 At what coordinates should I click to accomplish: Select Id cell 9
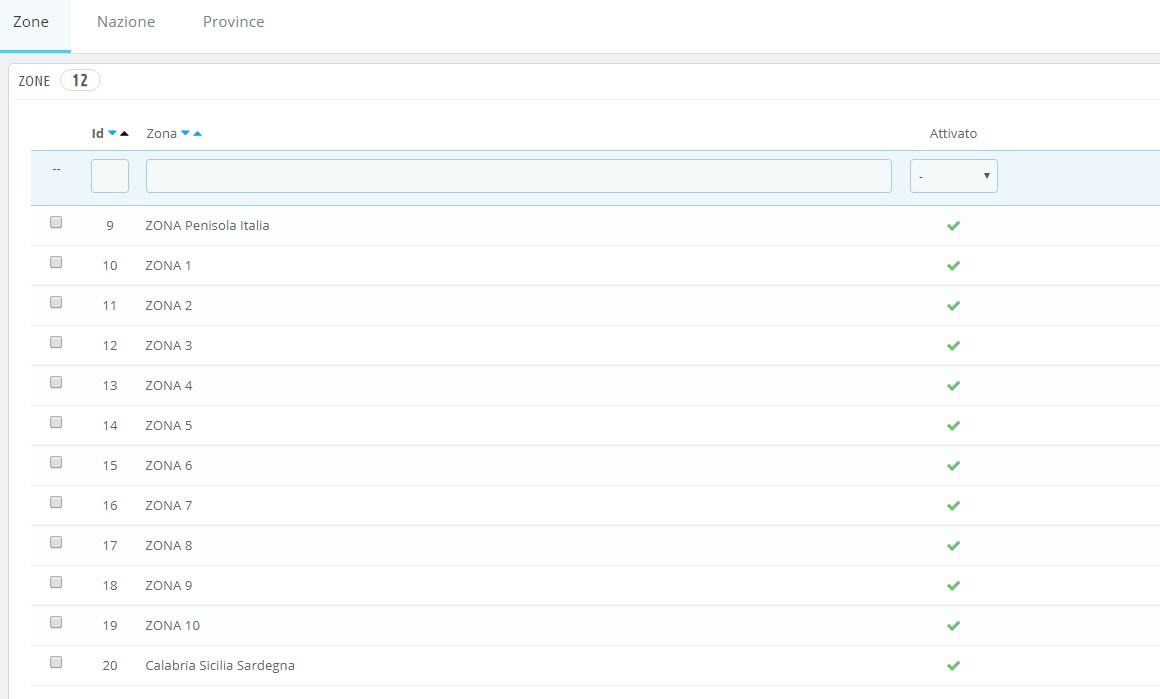click(109, 226)
